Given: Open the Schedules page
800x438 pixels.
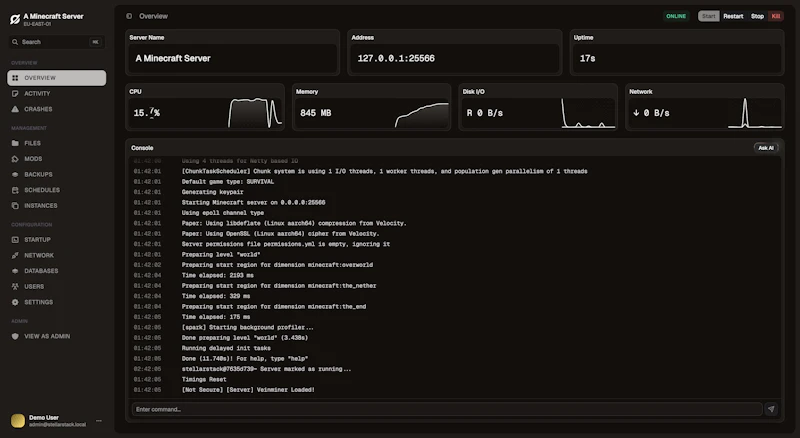Looking at the screenshot, I should click(57, 190).
